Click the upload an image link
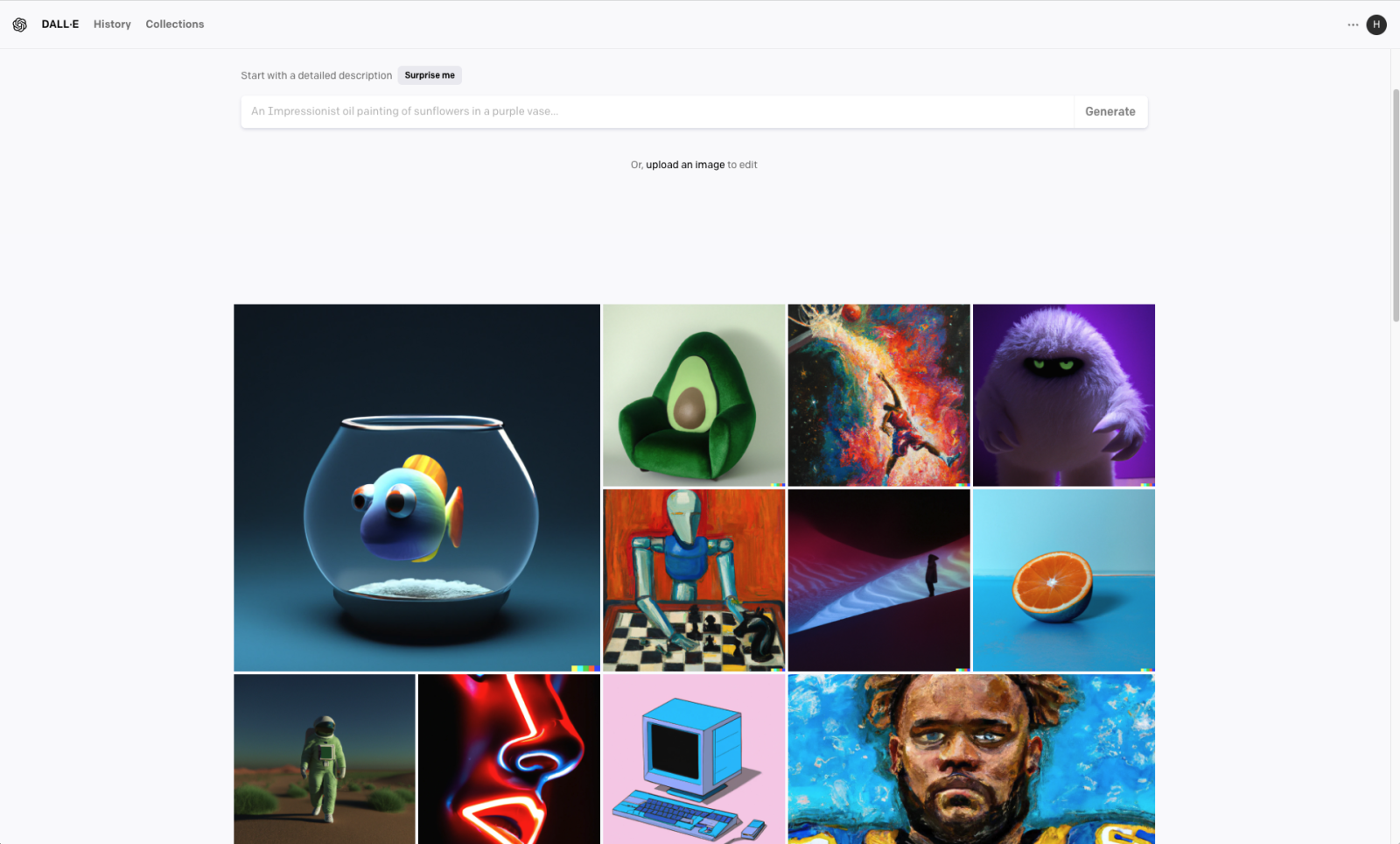Viewport: 1400px width, 844px height. pyautogui.click(x=685, y=165)
